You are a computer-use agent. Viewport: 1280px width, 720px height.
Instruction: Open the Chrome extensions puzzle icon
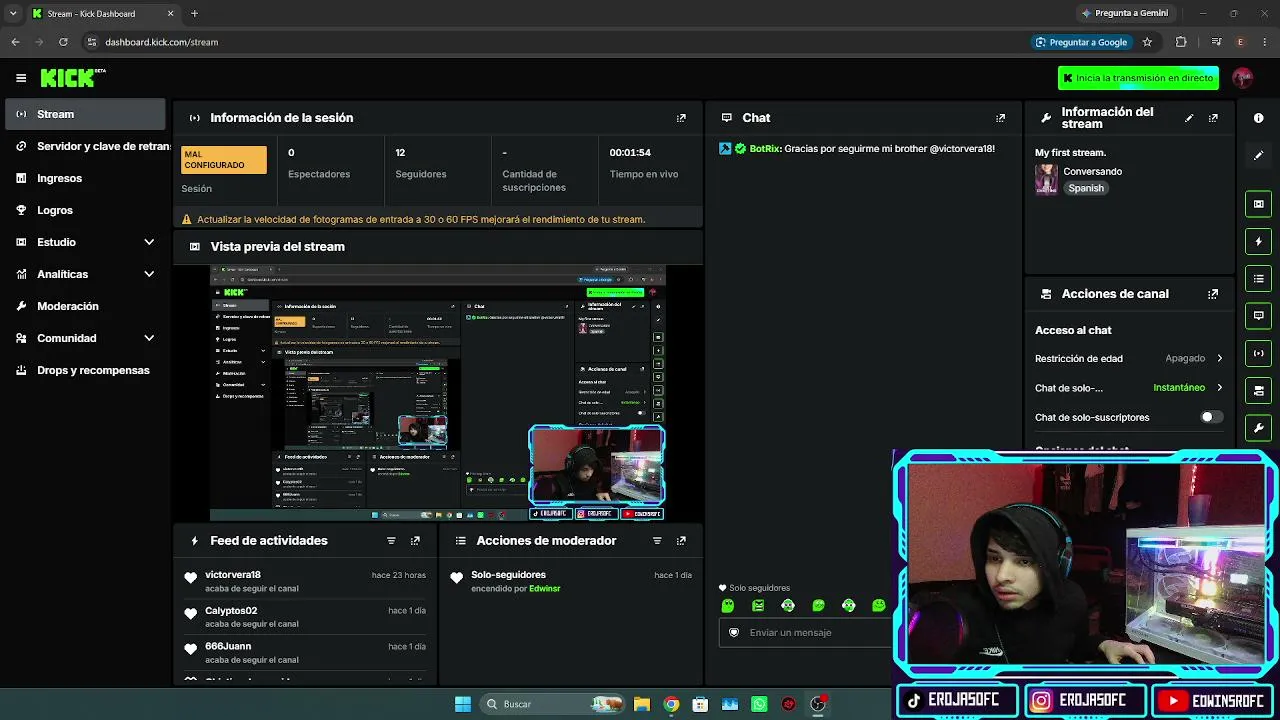[x=1181, y=42]
